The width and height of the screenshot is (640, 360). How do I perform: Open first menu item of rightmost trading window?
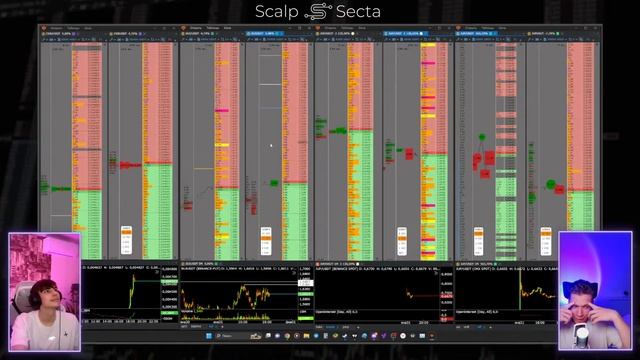point(470,28)
